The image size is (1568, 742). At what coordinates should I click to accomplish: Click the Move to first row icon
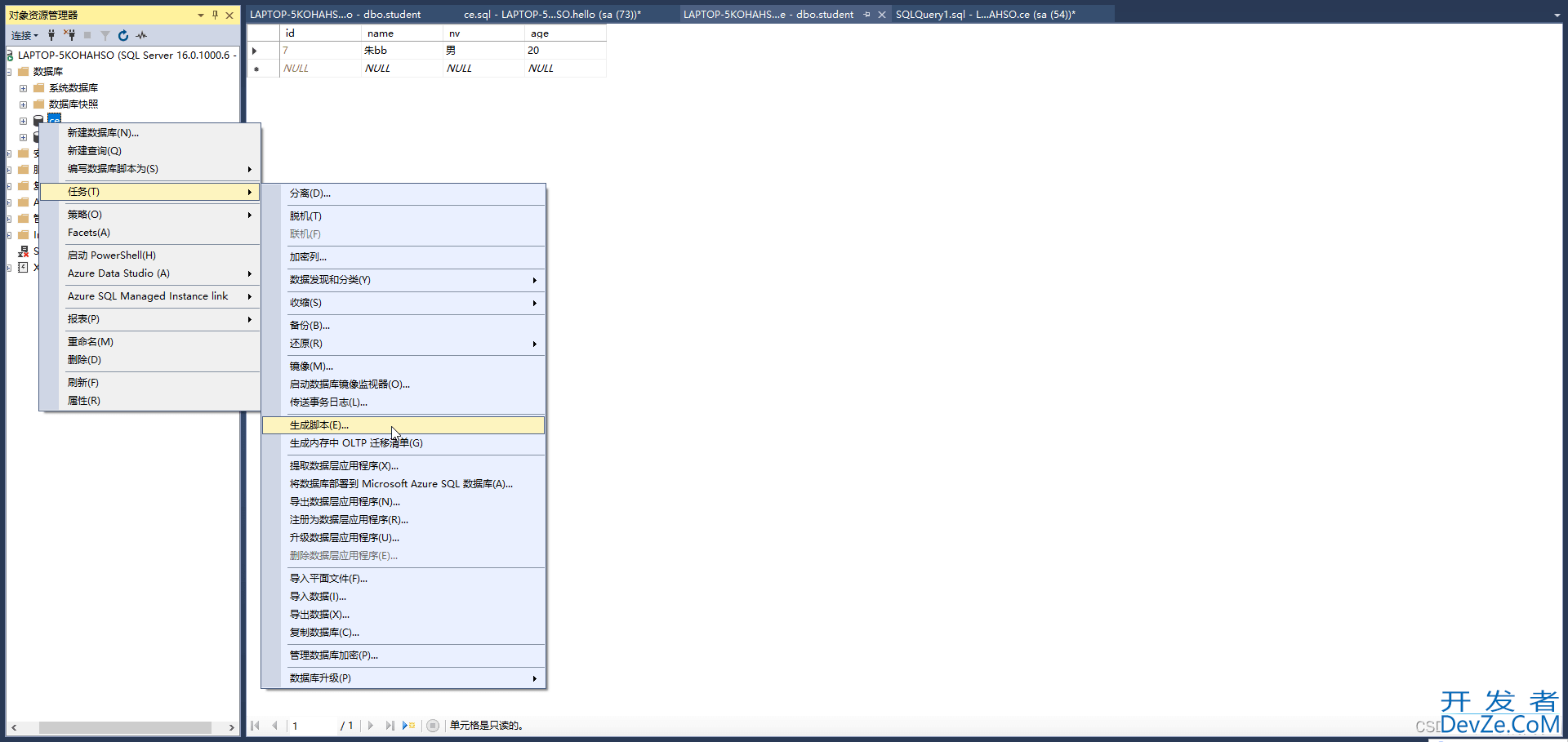click(255, 725)
